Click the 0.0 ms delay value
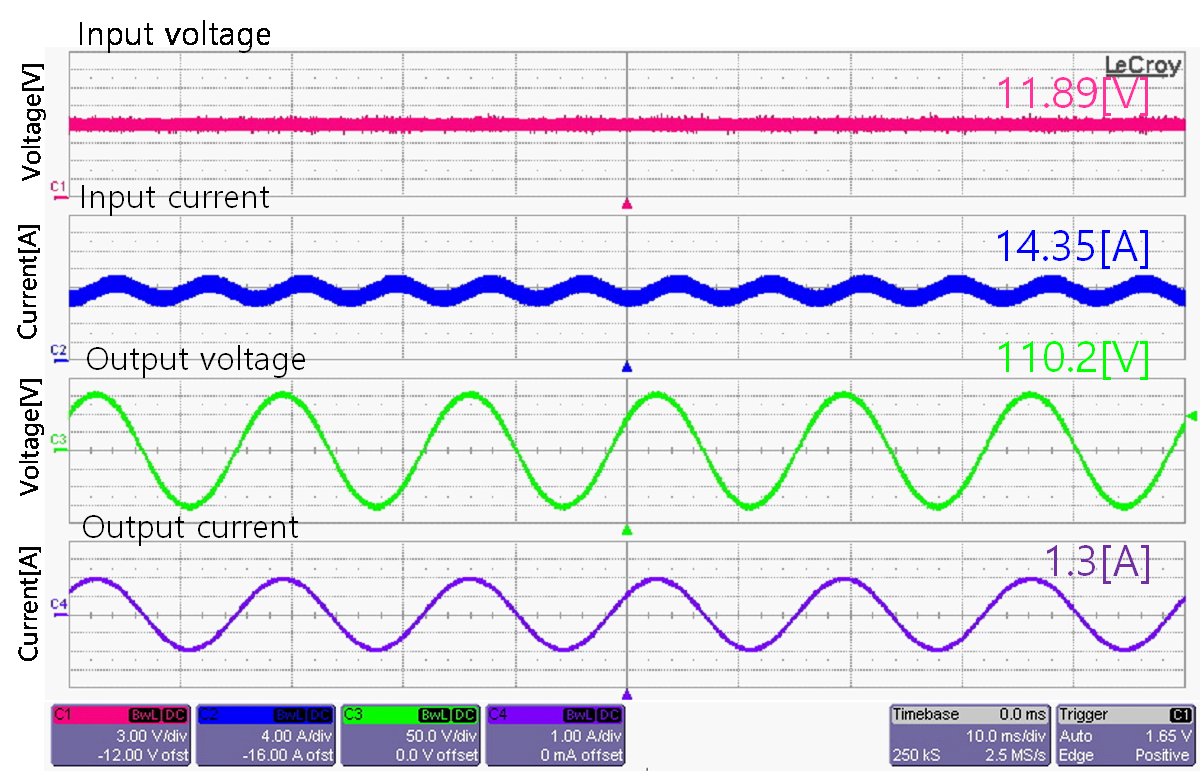 (1024, 715)
